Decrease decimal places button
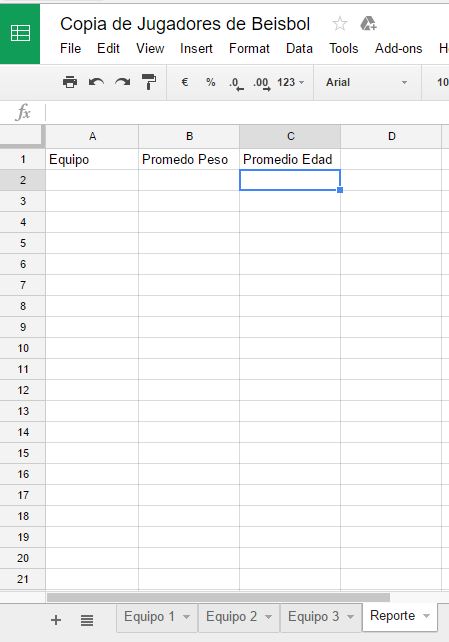 [236, 84]
